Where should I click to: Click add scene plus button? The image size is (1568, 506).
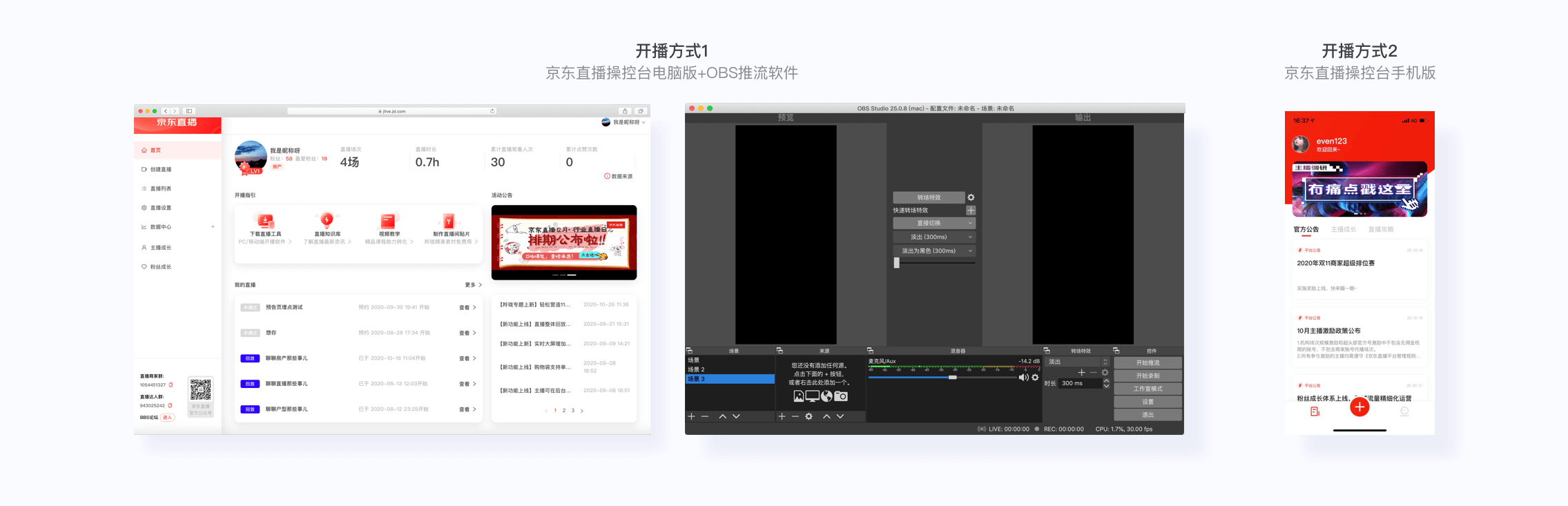(691, 416)
